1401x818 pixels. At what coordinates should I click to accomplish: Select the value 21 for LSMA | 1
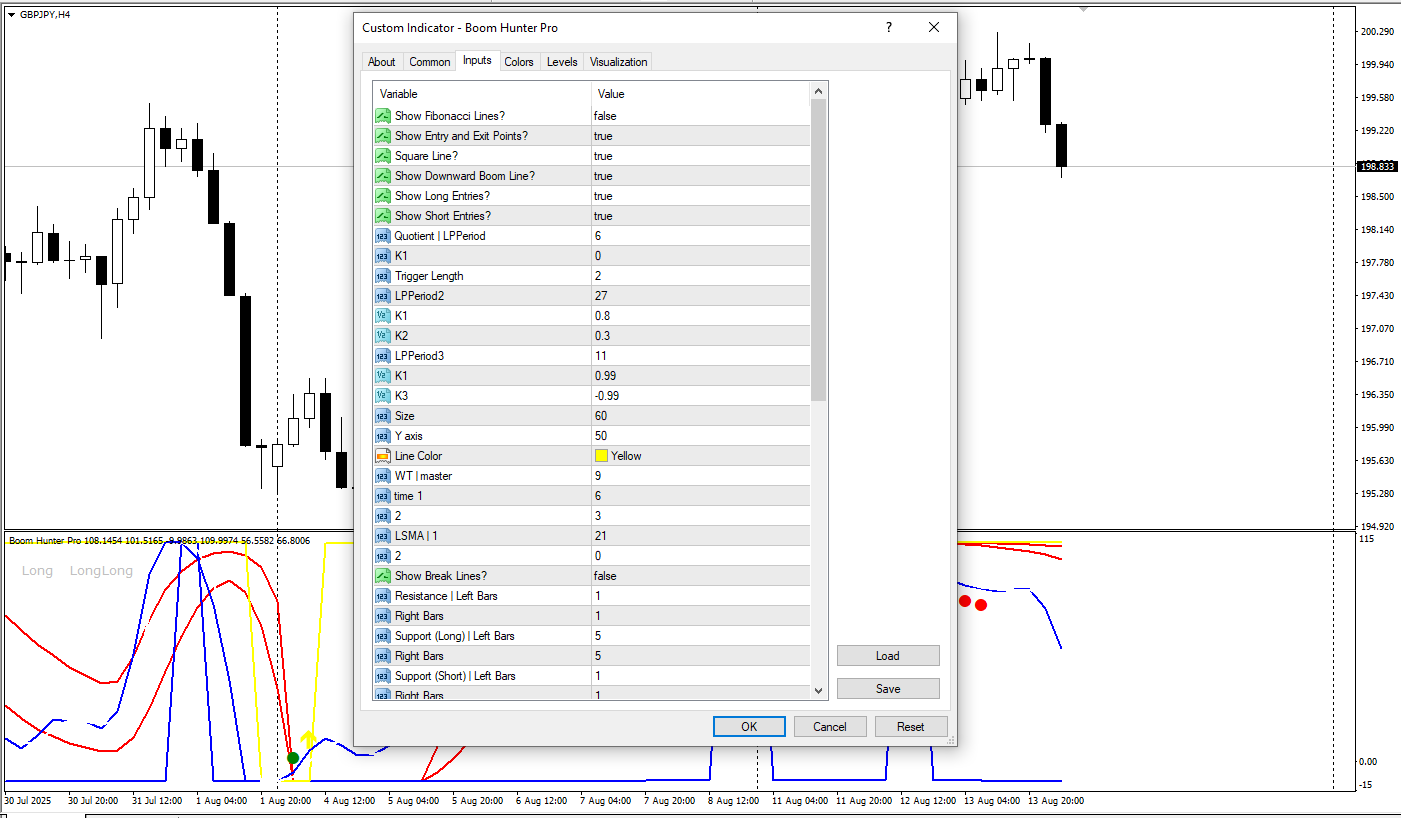click(600, 536)
